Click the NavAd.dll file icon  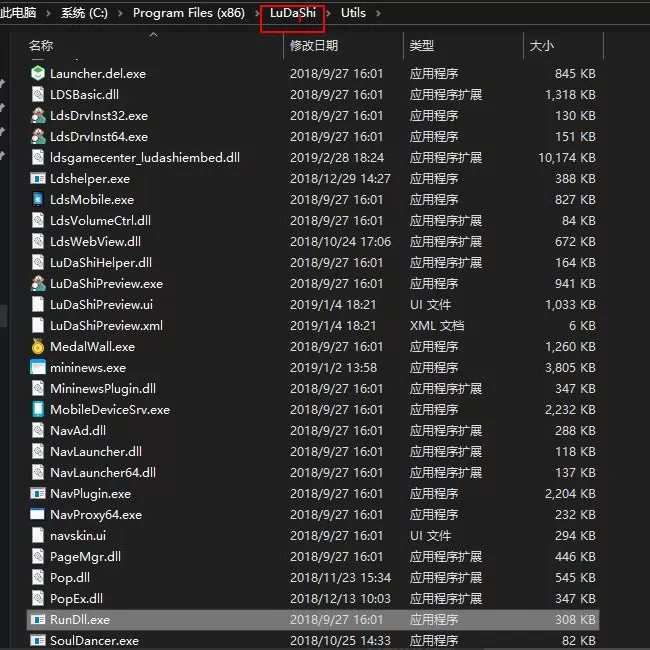[x=38, y=430]
